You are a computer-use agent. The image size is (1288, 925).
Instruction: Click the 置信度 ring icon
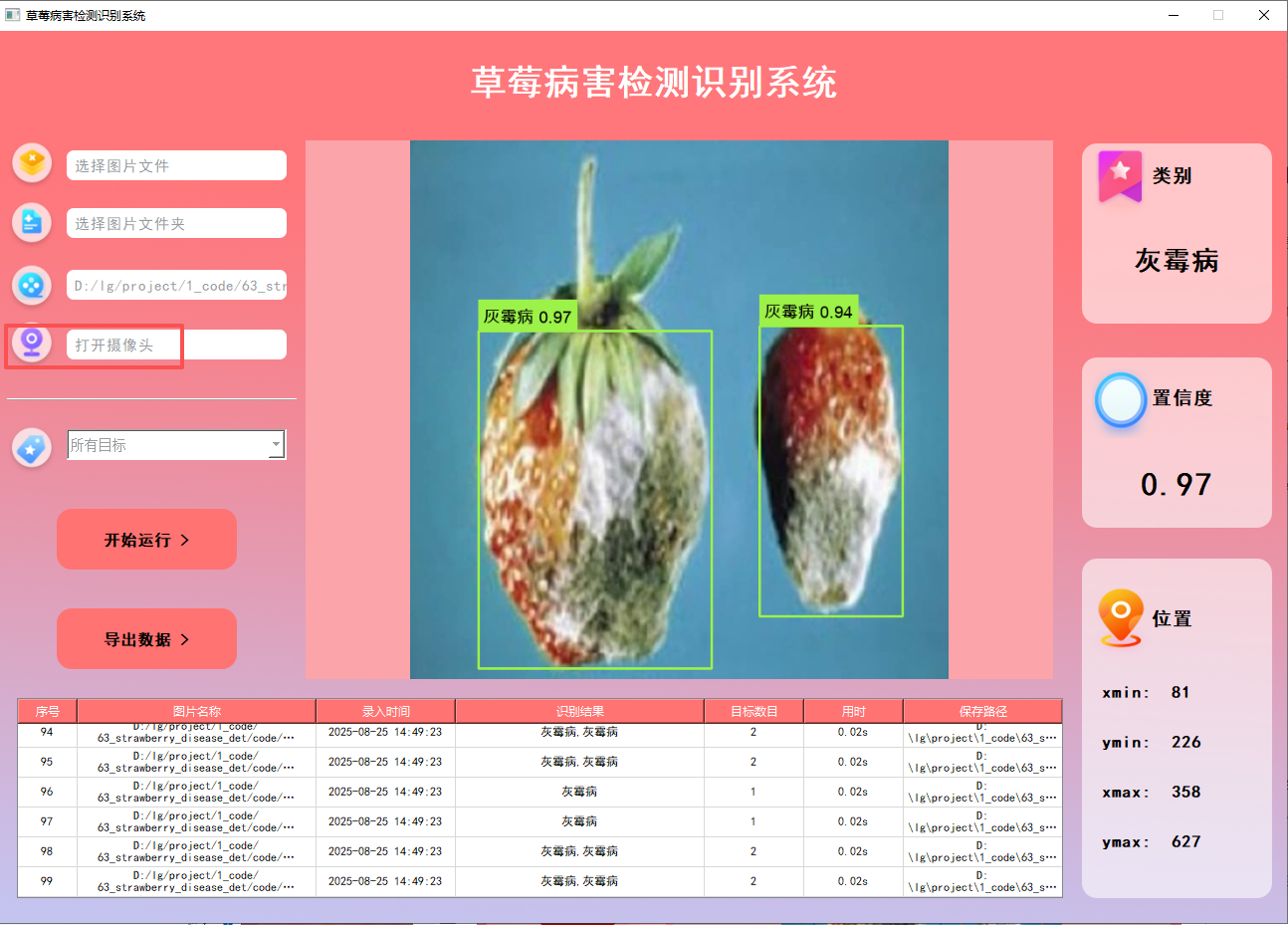1120,400
